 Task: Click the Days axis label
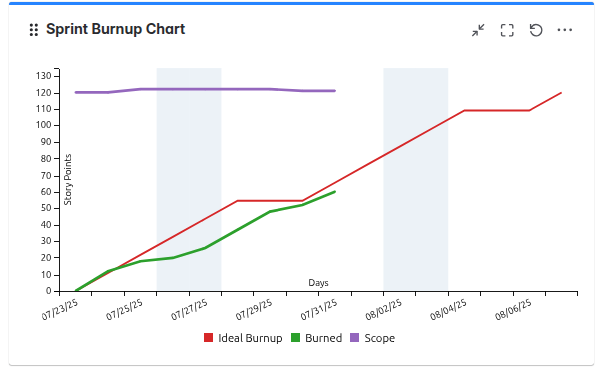pyautogui.click(x=318, y=283)
